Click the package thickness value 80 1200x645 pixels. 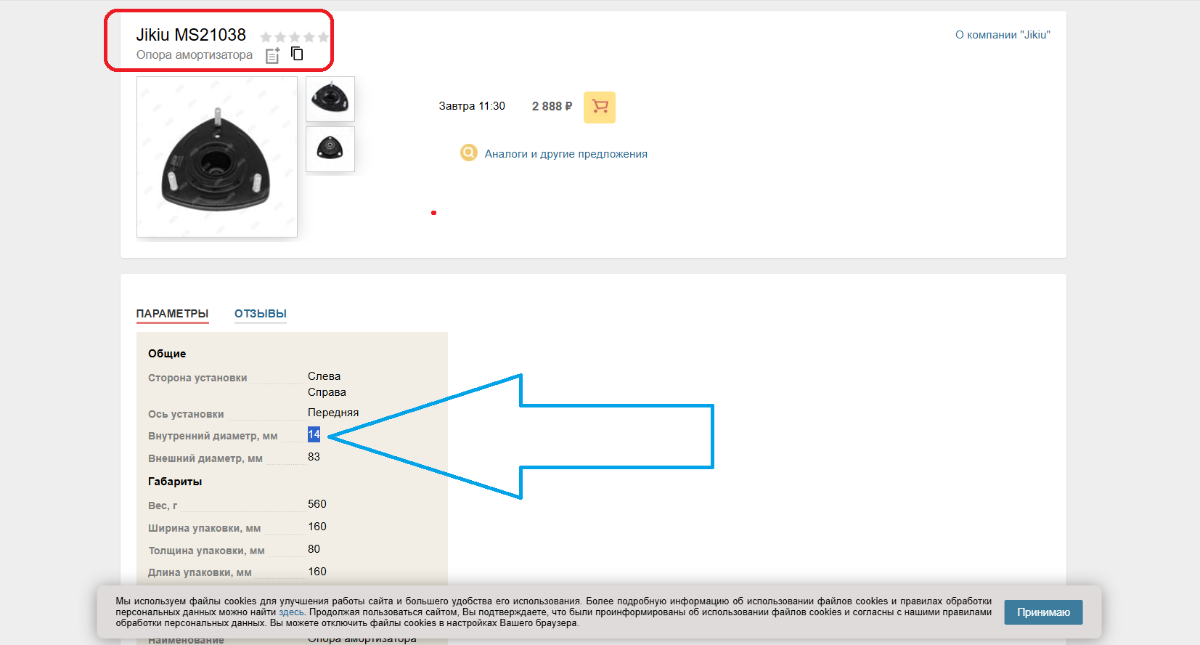click(x=314, y=549)
